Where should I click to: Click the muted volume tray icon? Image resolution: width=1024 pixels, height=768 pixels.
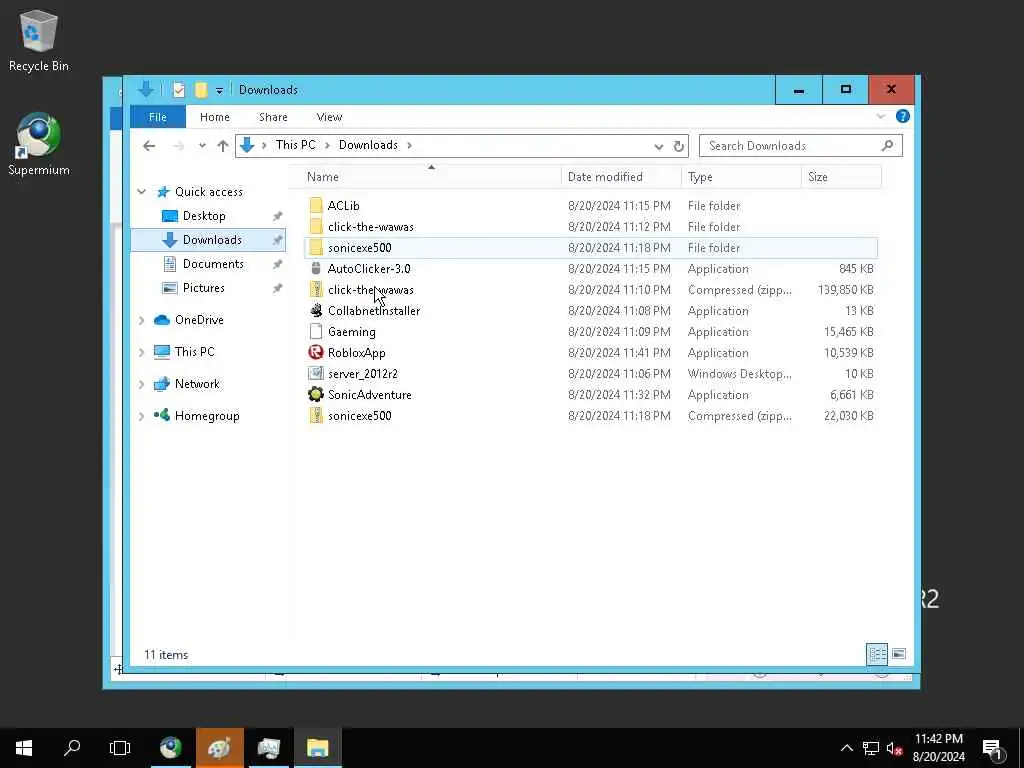[894, 748]
